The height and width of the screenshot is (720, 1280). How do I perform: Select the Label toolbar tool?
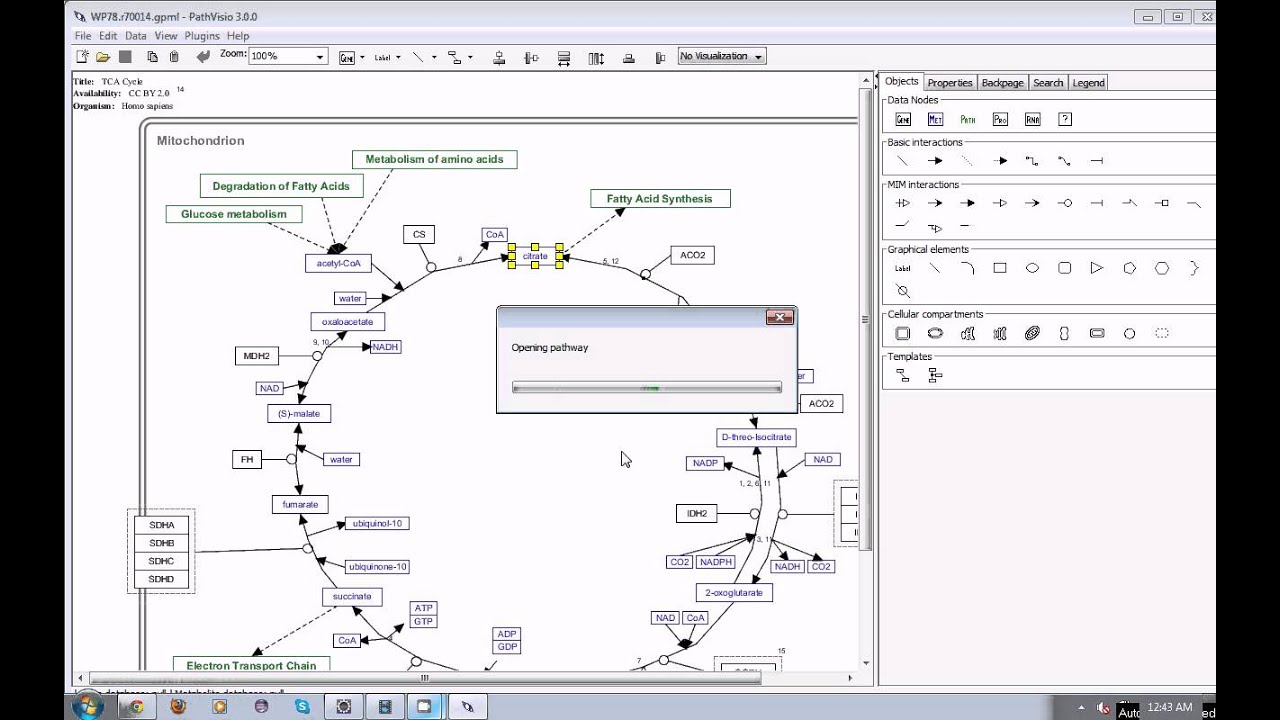click(382, 57)
